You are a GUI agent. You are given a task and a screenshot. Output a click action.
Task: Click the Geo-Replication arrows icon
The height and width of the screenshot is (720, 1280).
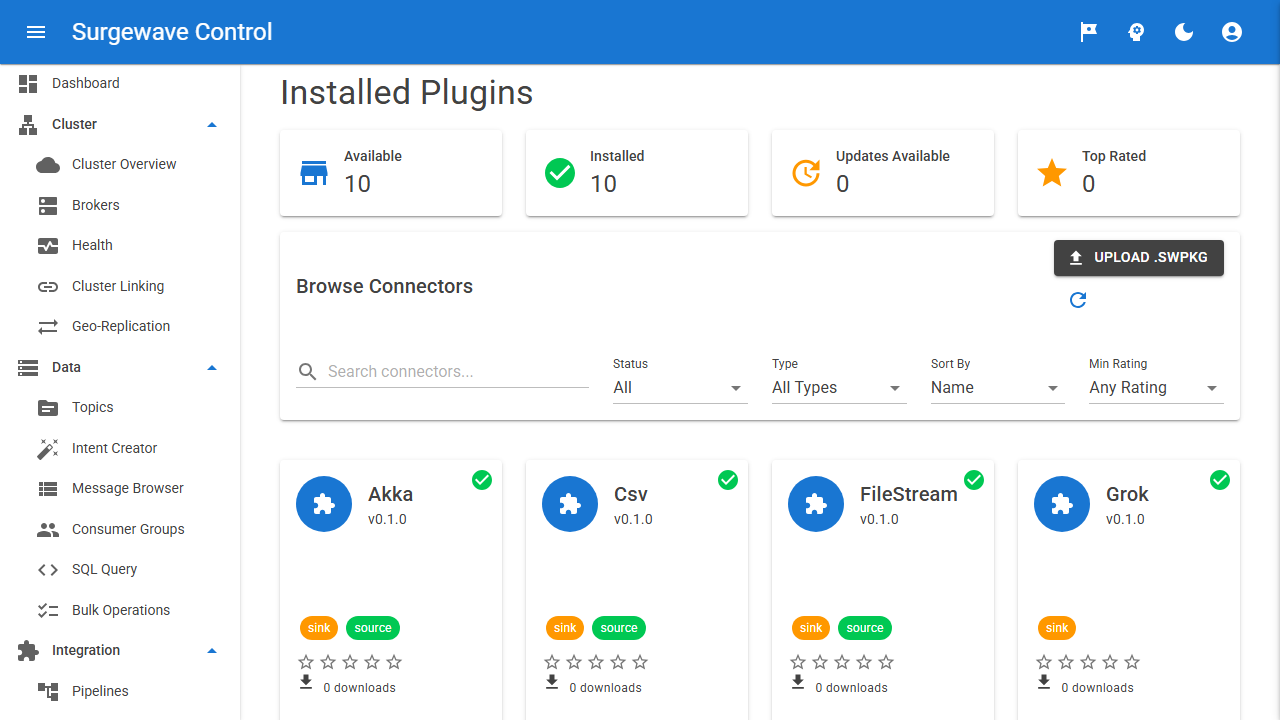coord(48,327)
